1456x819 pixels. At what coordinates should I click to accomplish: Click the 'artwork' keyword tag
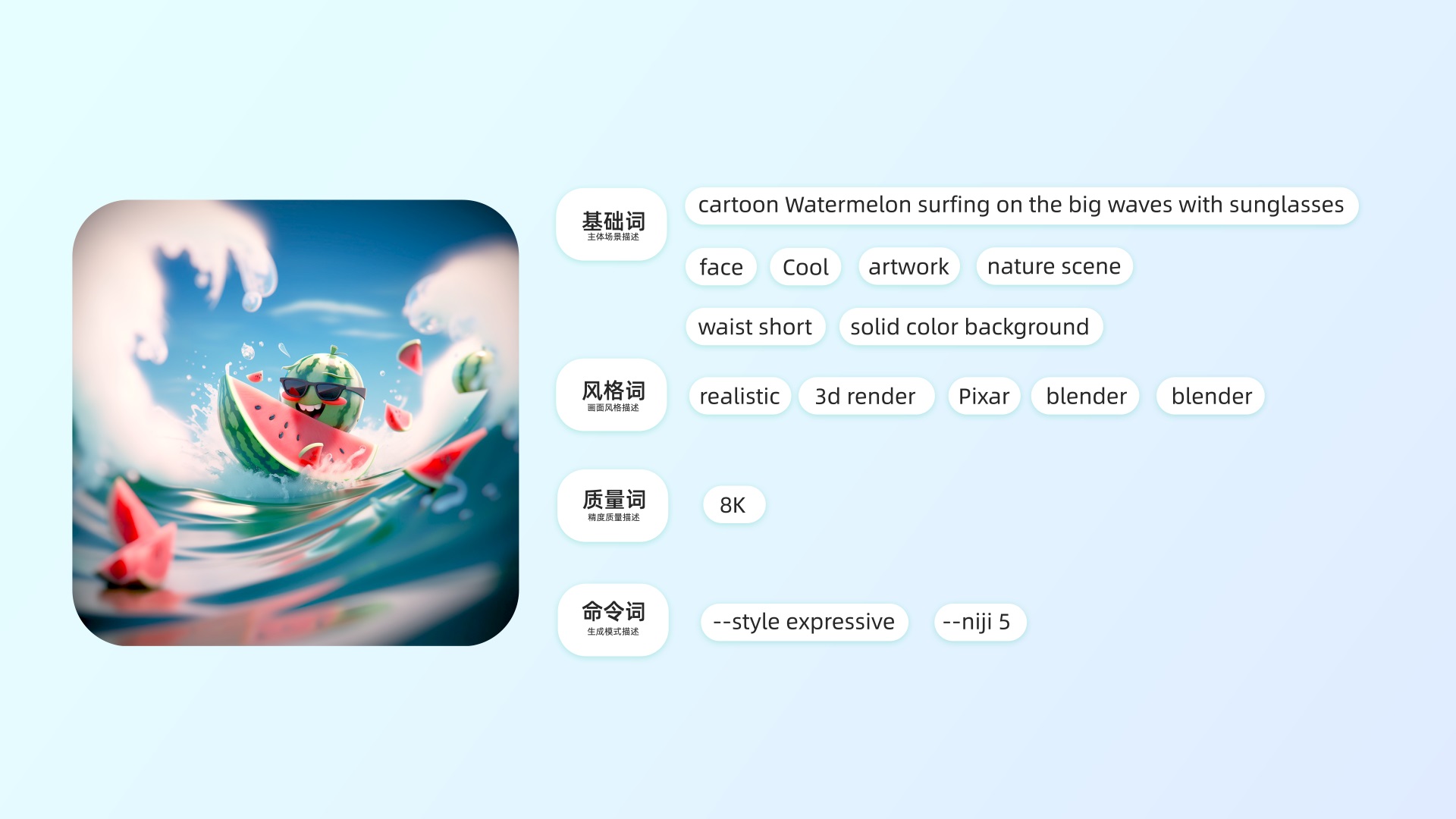tap(908, 265)
